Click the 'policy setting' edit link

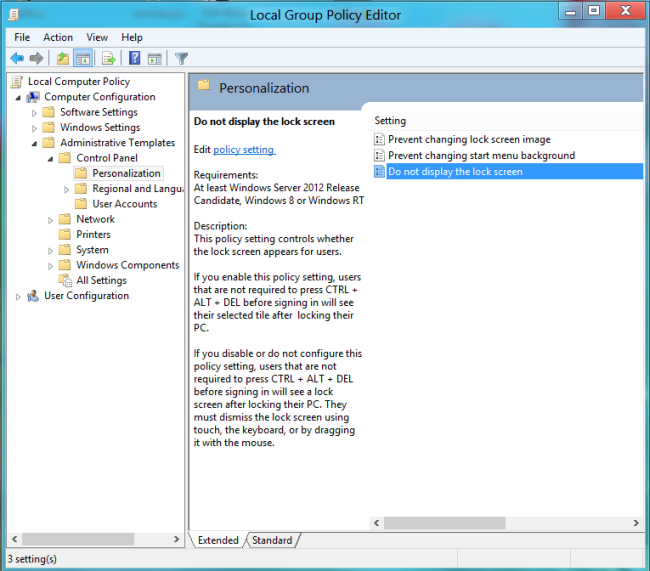click(244, 150)
